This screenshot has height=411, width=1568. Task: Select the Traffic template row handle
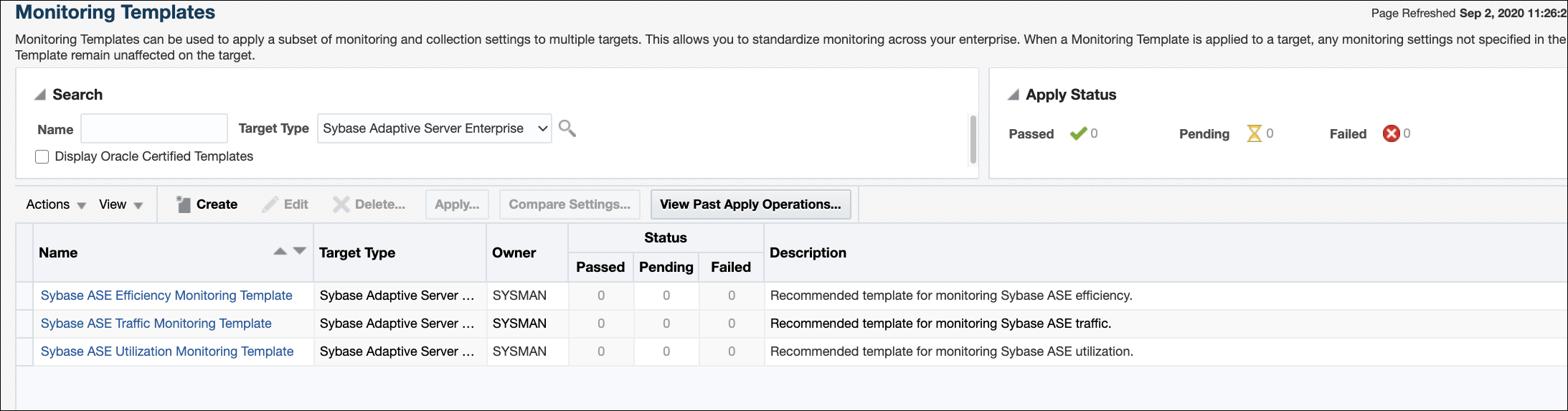(24, 323)
